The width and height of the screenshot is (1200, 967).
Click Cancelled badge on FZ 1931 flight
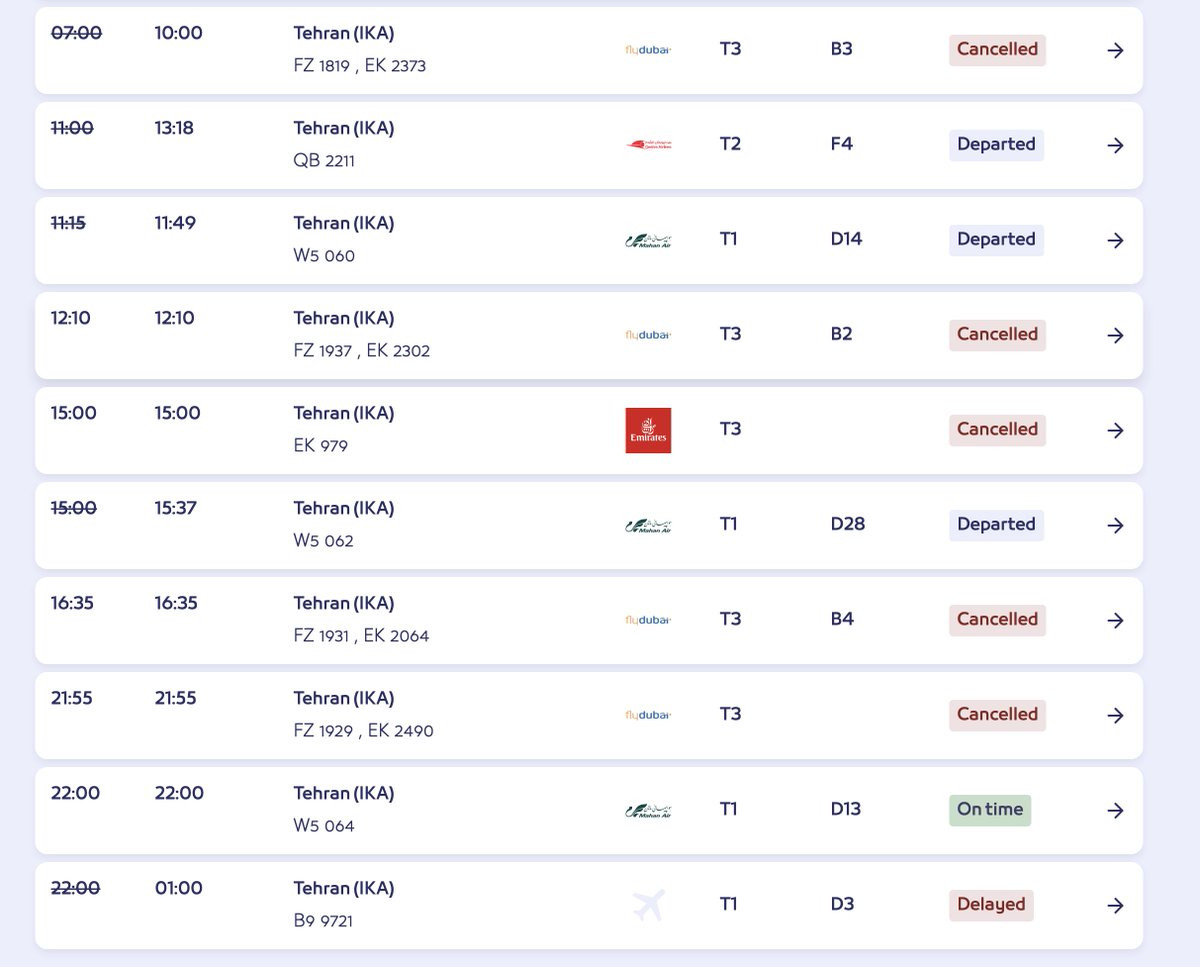click(997, 620)
